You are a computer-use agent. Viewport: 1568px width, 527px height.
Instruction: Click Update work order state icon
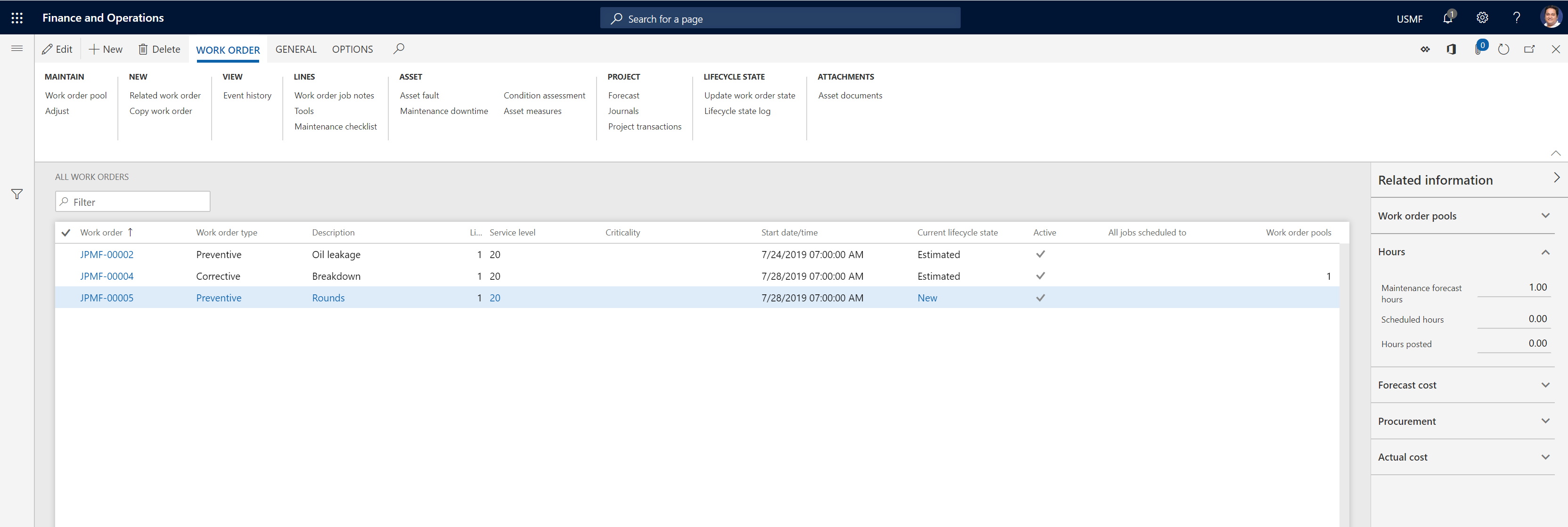[749, 95]
